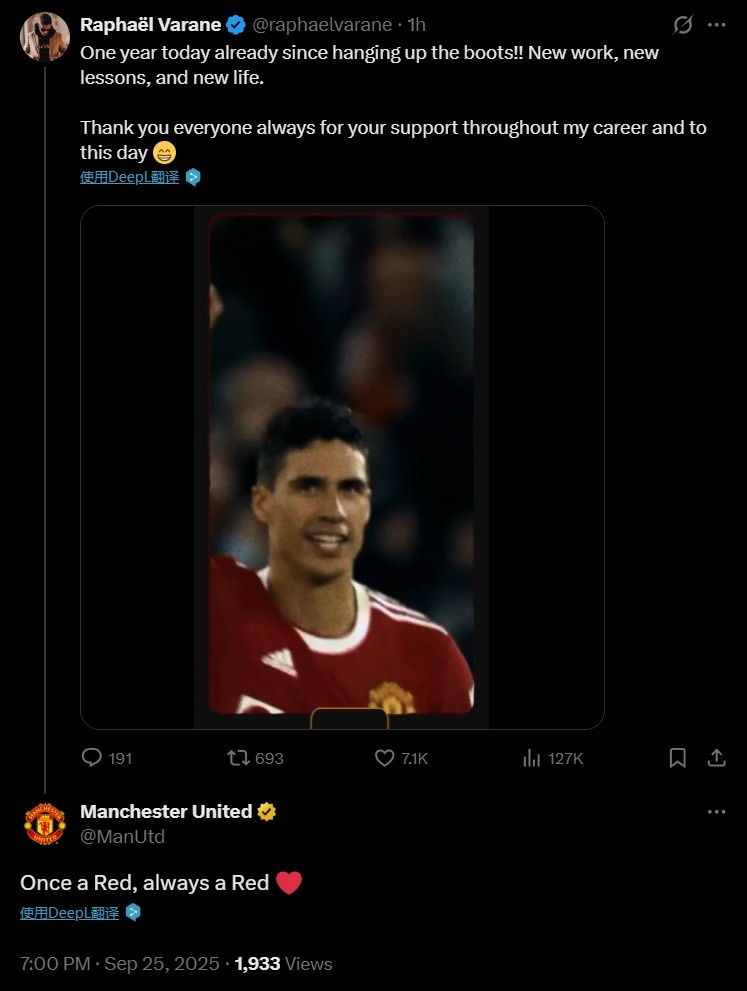Repost Varane's tweet via retweet icon
This screenshot has width=747, height=991.
point(239,758)
